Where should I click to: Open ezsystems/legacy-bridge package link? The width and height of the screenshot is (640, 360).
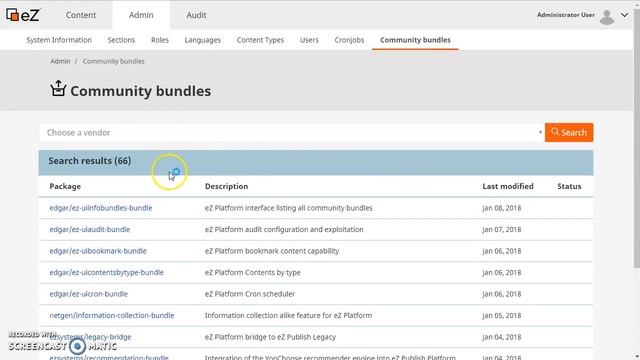tap(91, 337)
